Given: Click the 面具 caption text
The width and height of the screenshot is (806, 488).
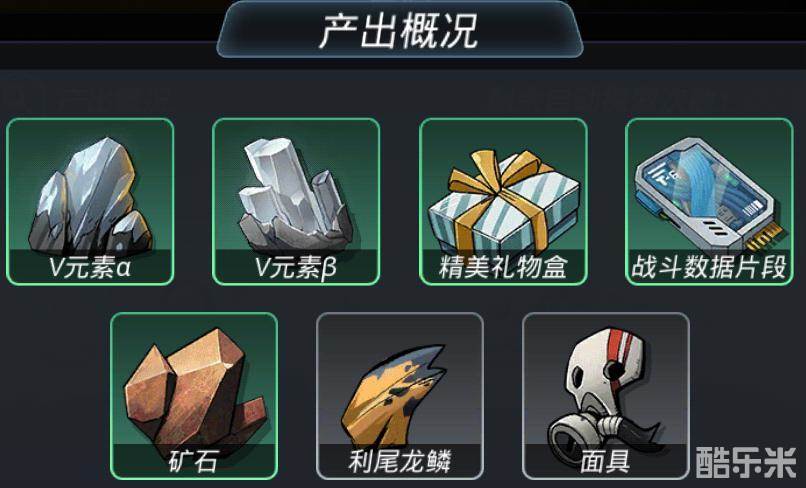Looking at the screenshot, I should click(x=605, y=462).
